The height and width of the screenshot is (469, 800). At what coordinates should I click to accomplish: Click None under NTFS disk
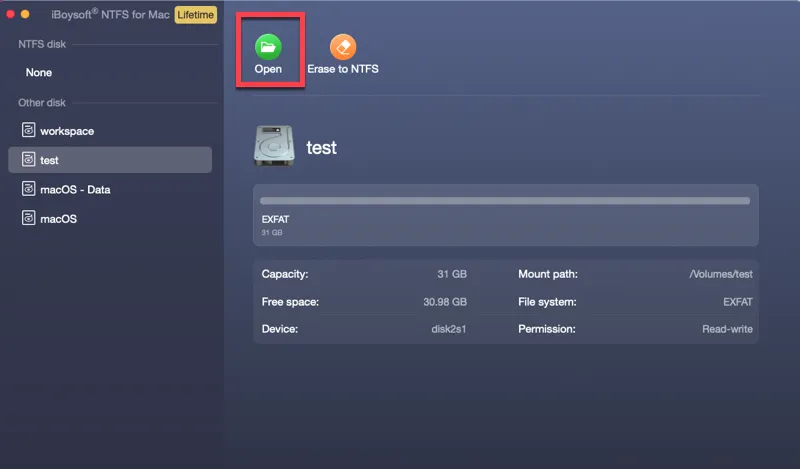(x=39, y=73)
